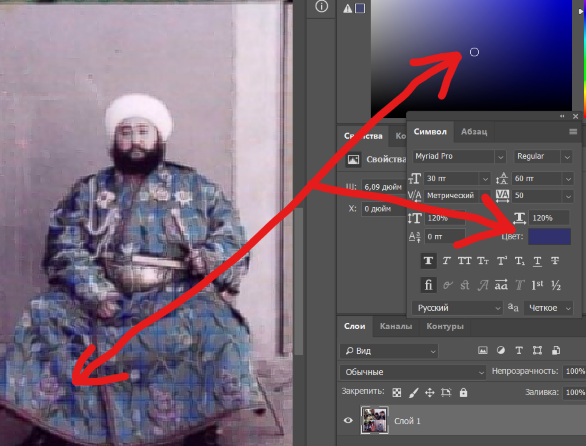Viewport: 586px width, 446px height.
Task: Click stylistic alternates aa icon
Action: pyautogui.click(x=501, y=285)
